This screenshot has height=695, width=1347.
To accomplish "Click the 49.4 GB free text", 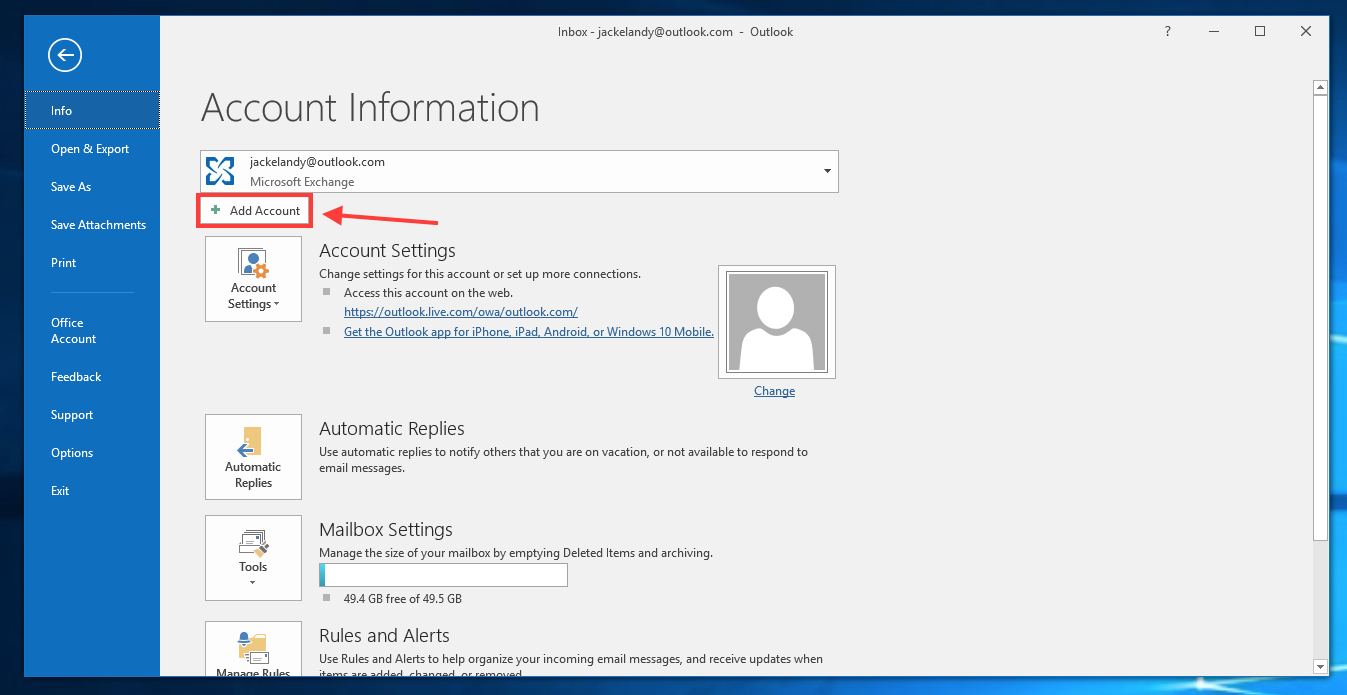I will tap(403, 599).
